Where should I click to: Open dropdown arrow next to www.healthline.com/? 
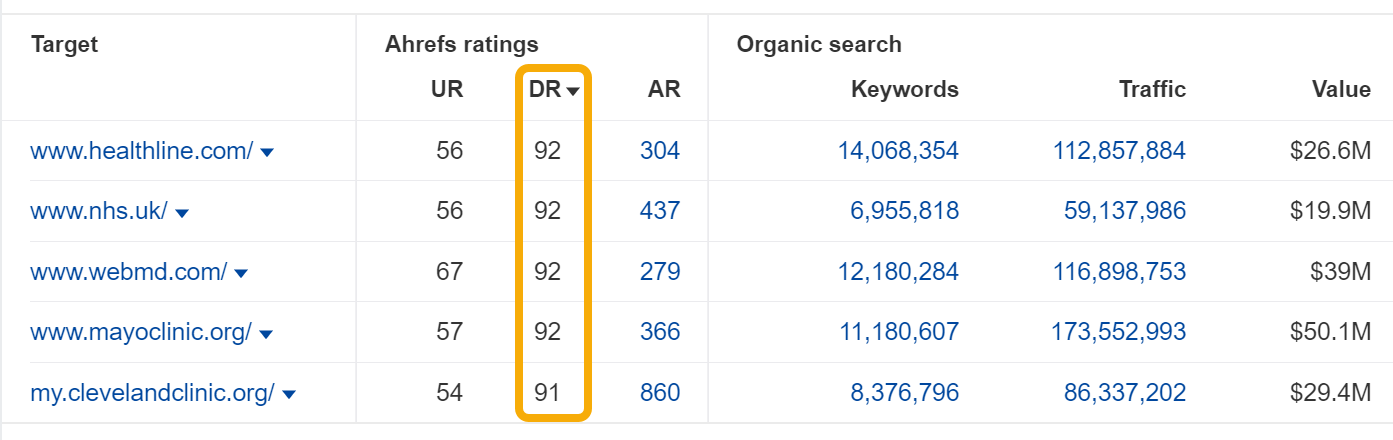click(267, 152)
